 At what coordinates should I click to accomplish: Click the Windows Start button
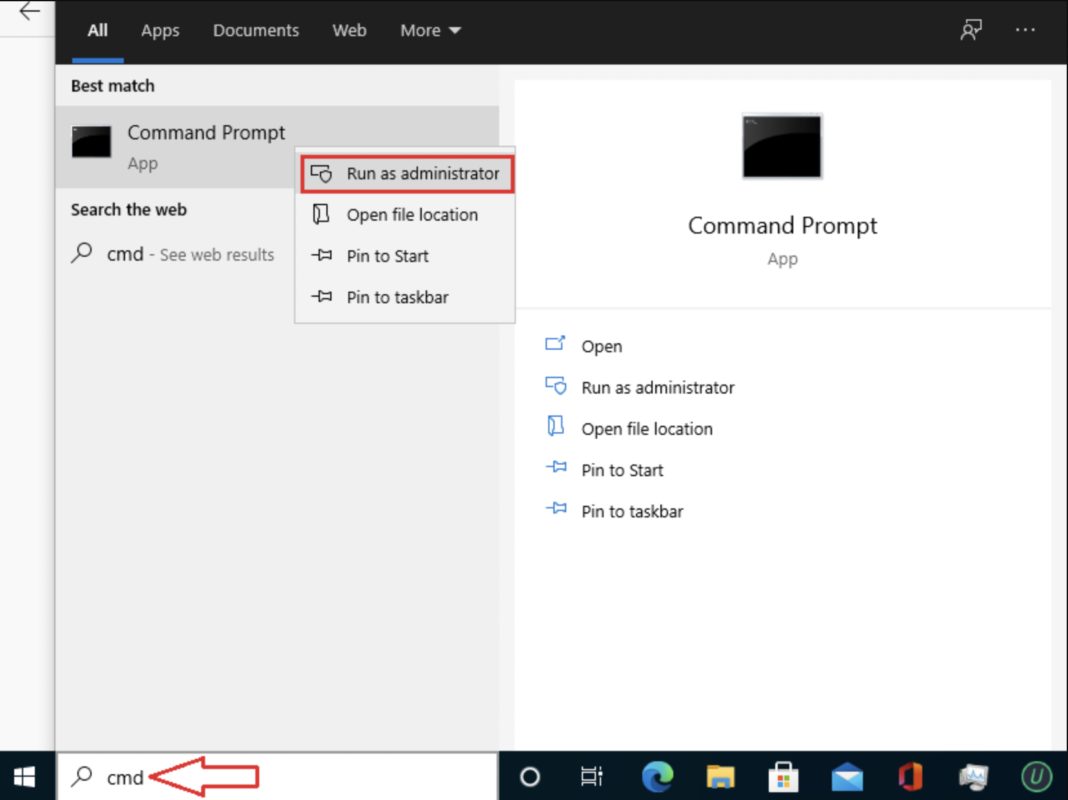[24, 776]
